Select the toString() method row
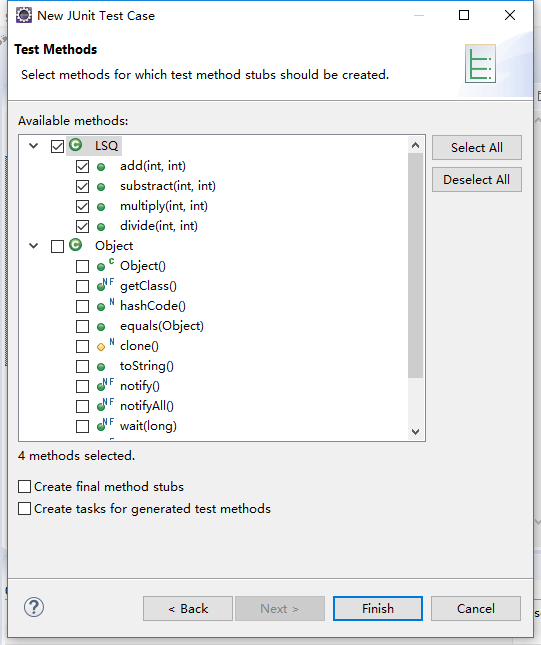The height and width of the screenshot is (645, 541). pos(146,366)
